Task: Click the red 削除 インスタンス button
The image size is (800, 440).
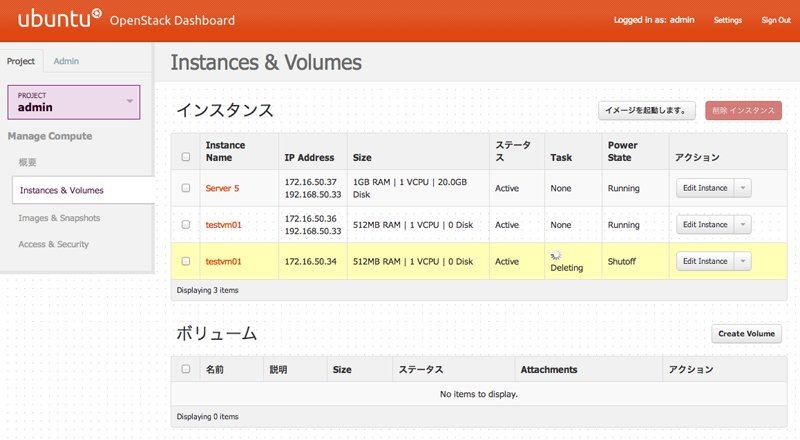Action: [x=743, y=110]
